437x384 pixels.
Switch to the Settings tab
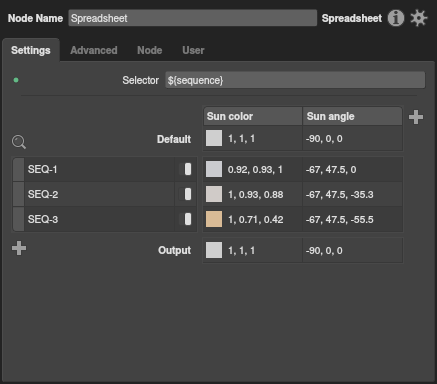click(x=31, y=50)
